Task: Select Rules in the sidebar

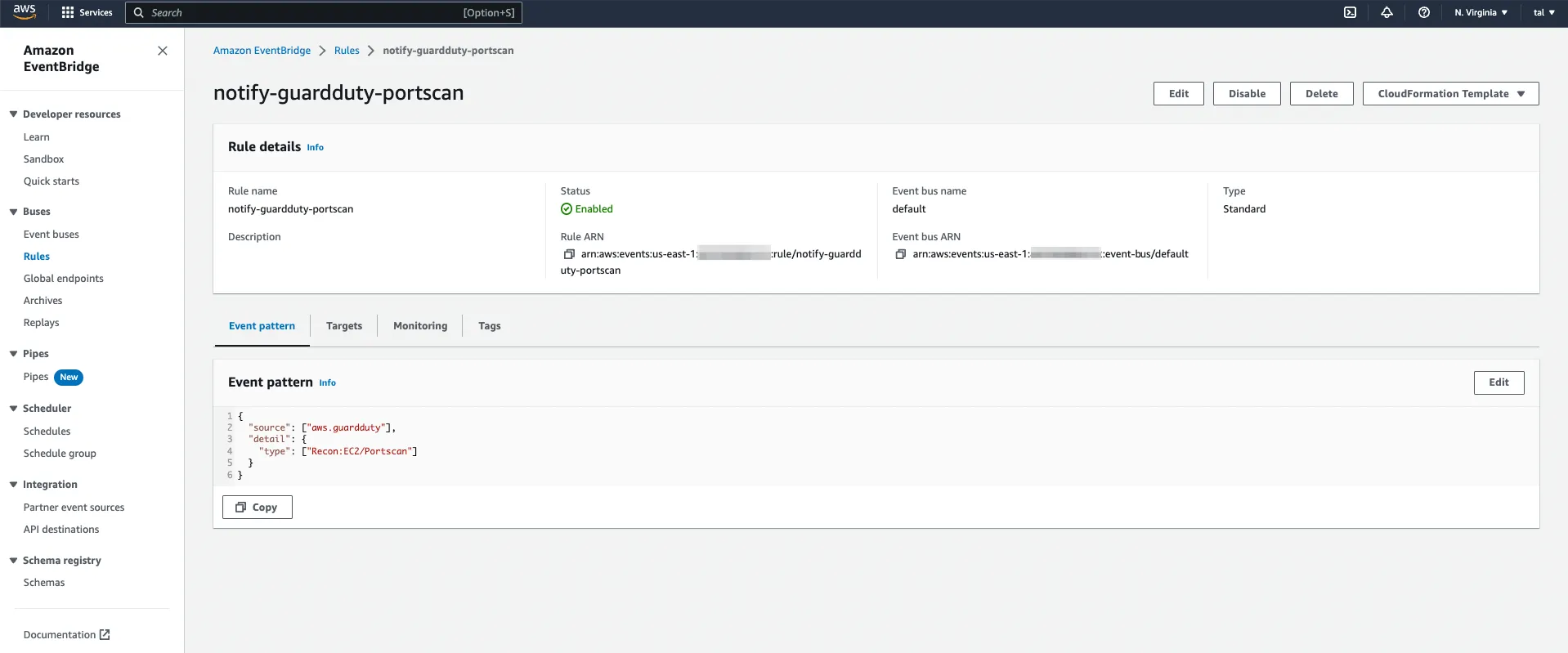Action: click(37, 257)
